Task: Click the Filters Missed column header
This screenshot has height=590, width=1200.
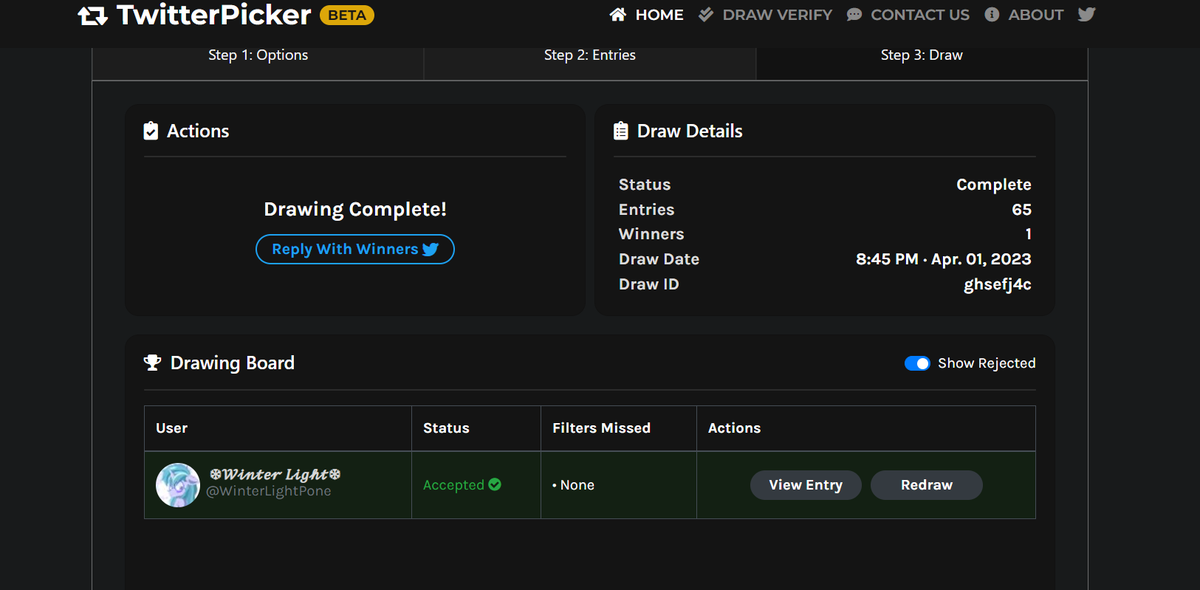Action: (602, 428)
